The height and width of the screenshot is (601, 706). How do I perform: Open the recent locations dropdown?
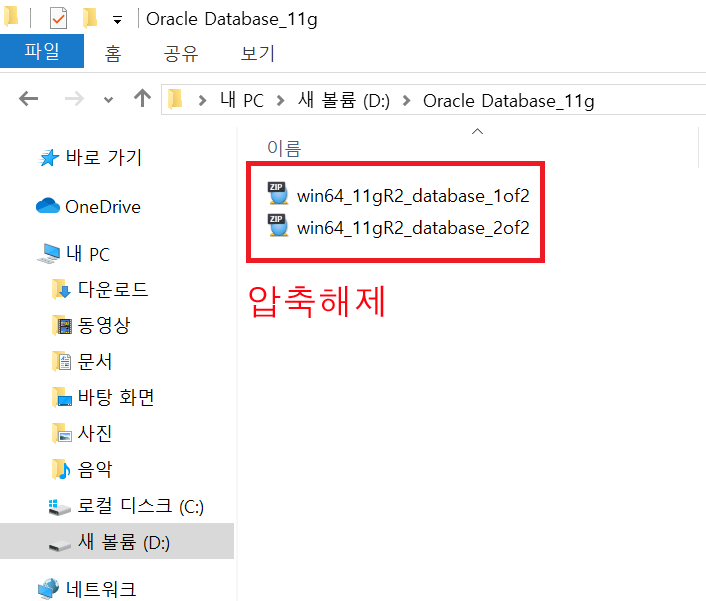pyautogui.click(x=109, y=99)
